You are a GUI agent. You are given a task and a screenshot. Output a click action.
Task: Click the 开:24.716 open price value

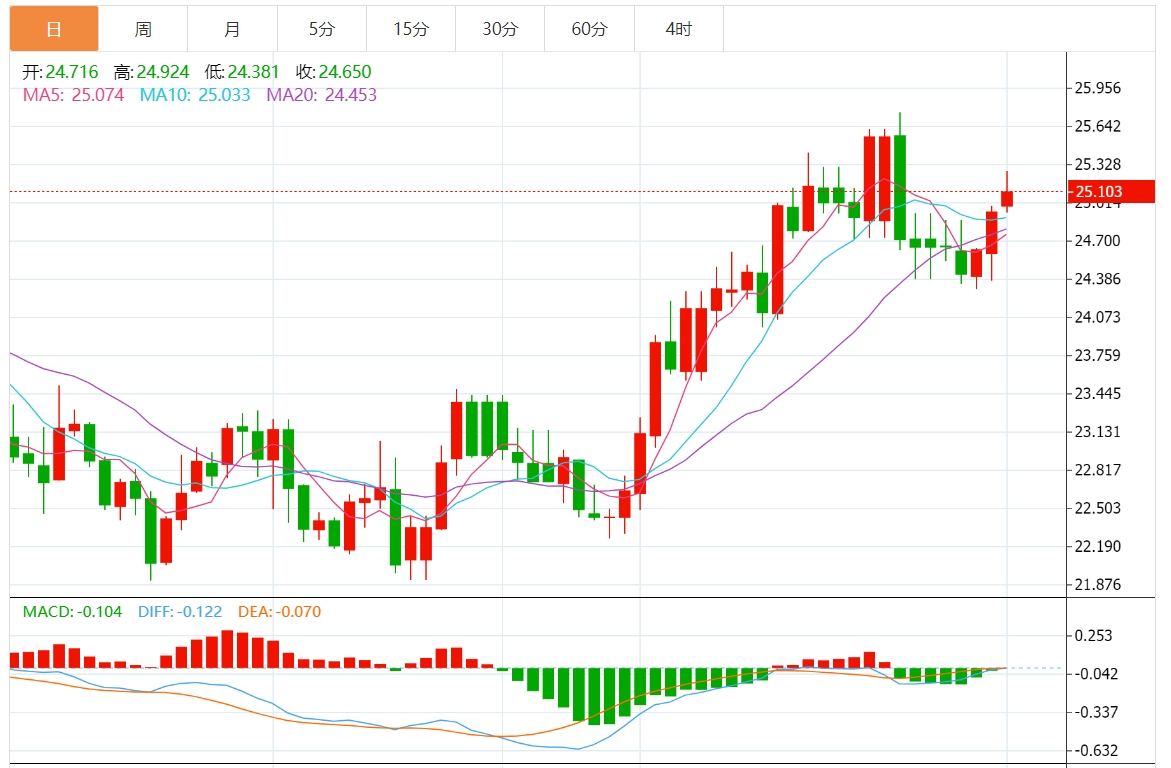[60, 72]
